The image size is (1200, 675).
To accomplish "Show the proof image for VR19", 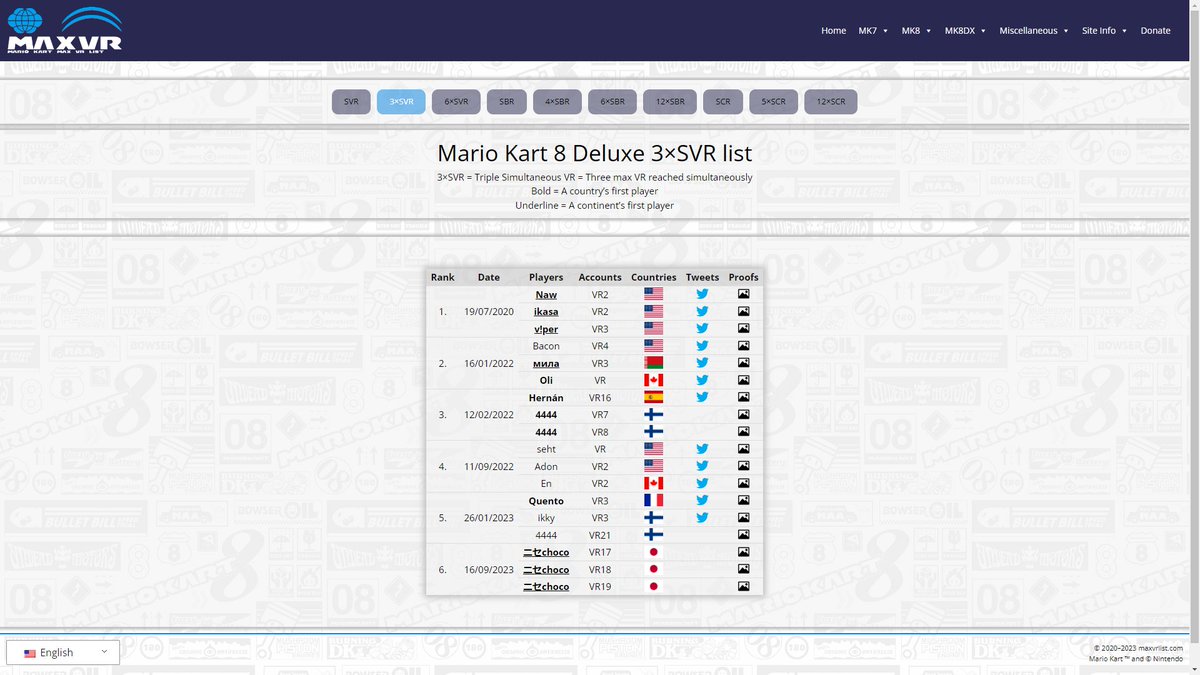I will point(743,586).
